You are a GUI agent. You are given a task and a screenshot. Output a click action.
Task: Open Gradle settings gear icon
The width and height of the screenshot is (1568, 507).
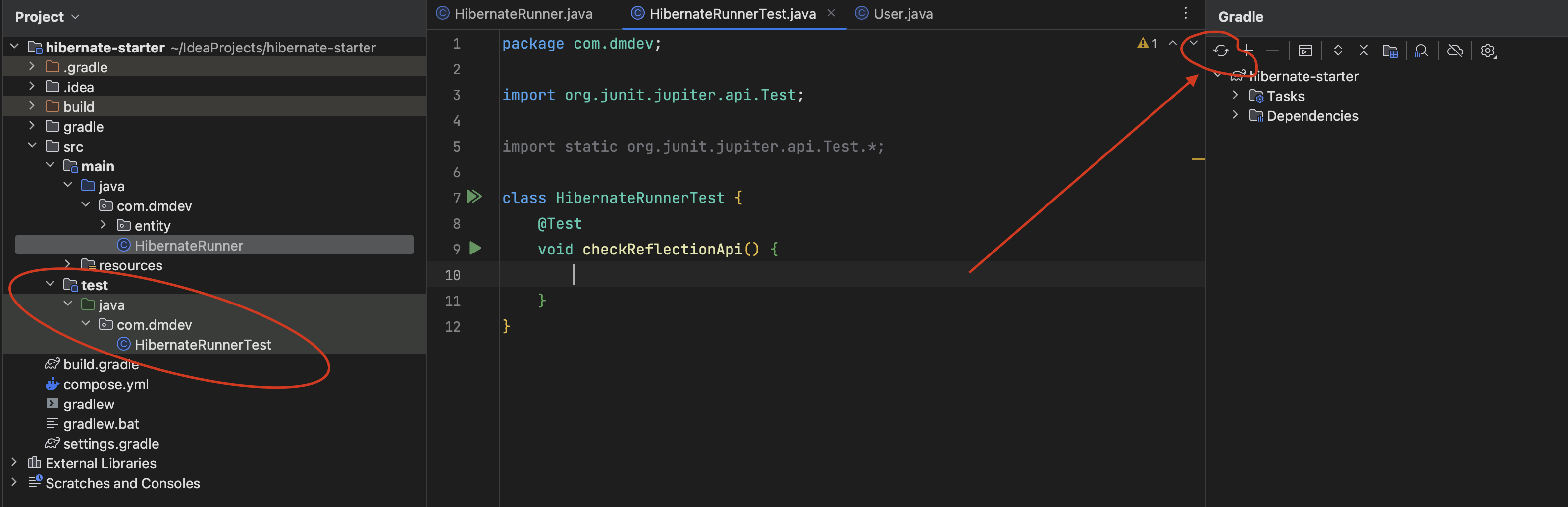point(1488,51)
